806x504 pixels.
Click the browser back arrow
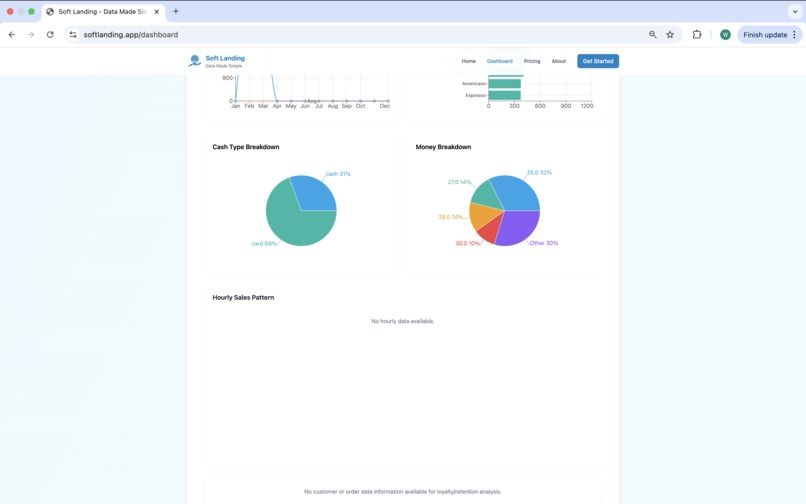[12, 34]
